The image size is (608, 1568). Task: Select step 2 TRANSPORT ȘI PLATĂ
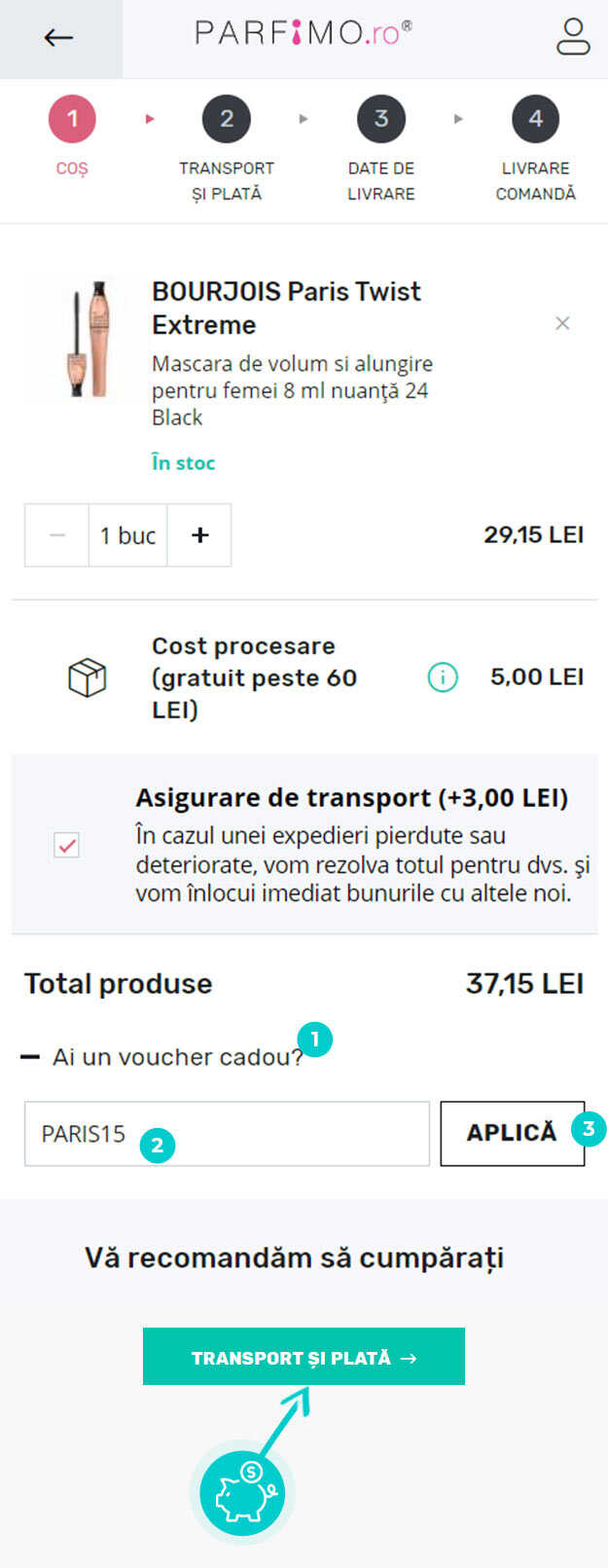point(227,149)
